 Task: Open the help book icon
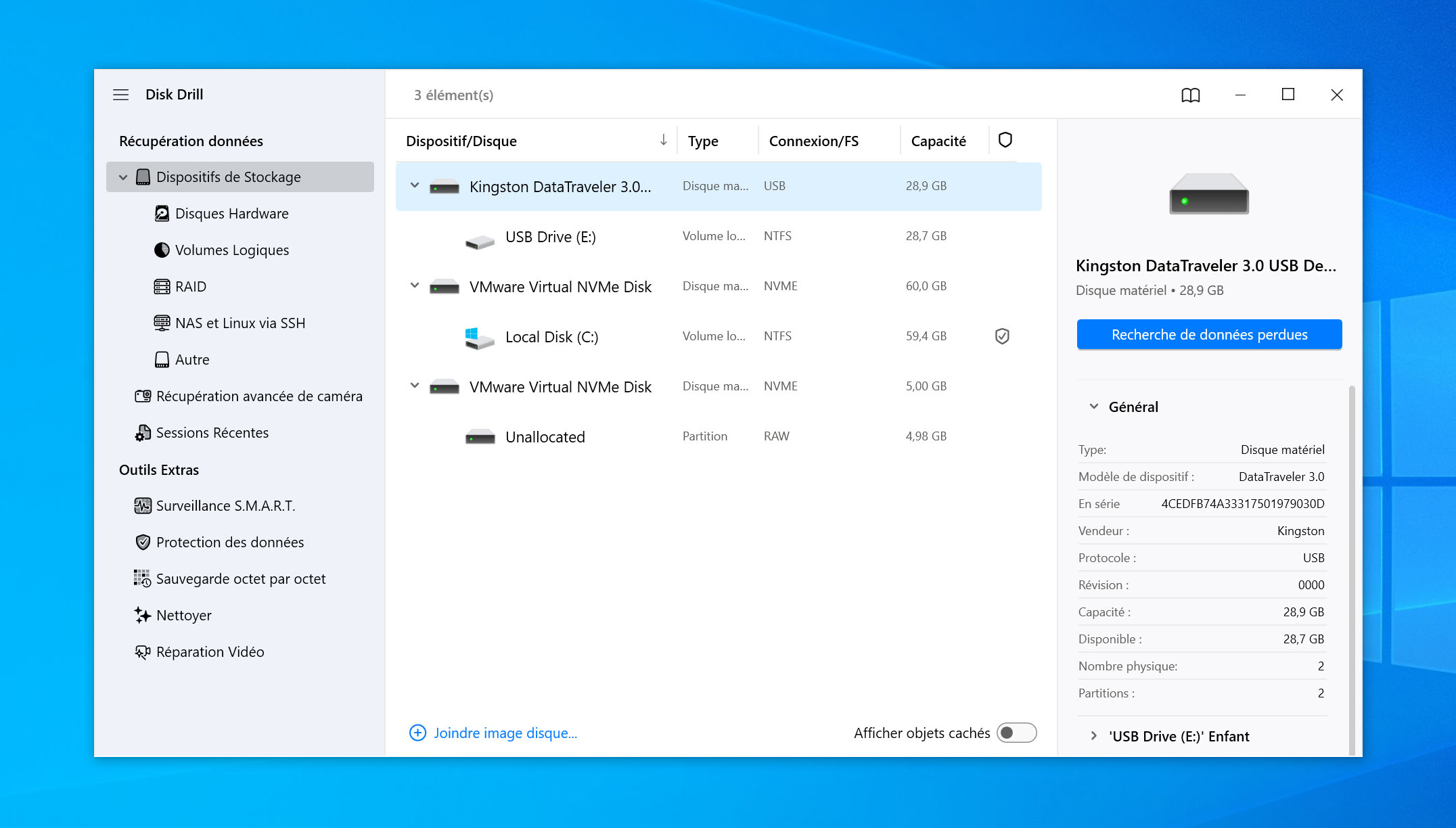pos(1191,95)
